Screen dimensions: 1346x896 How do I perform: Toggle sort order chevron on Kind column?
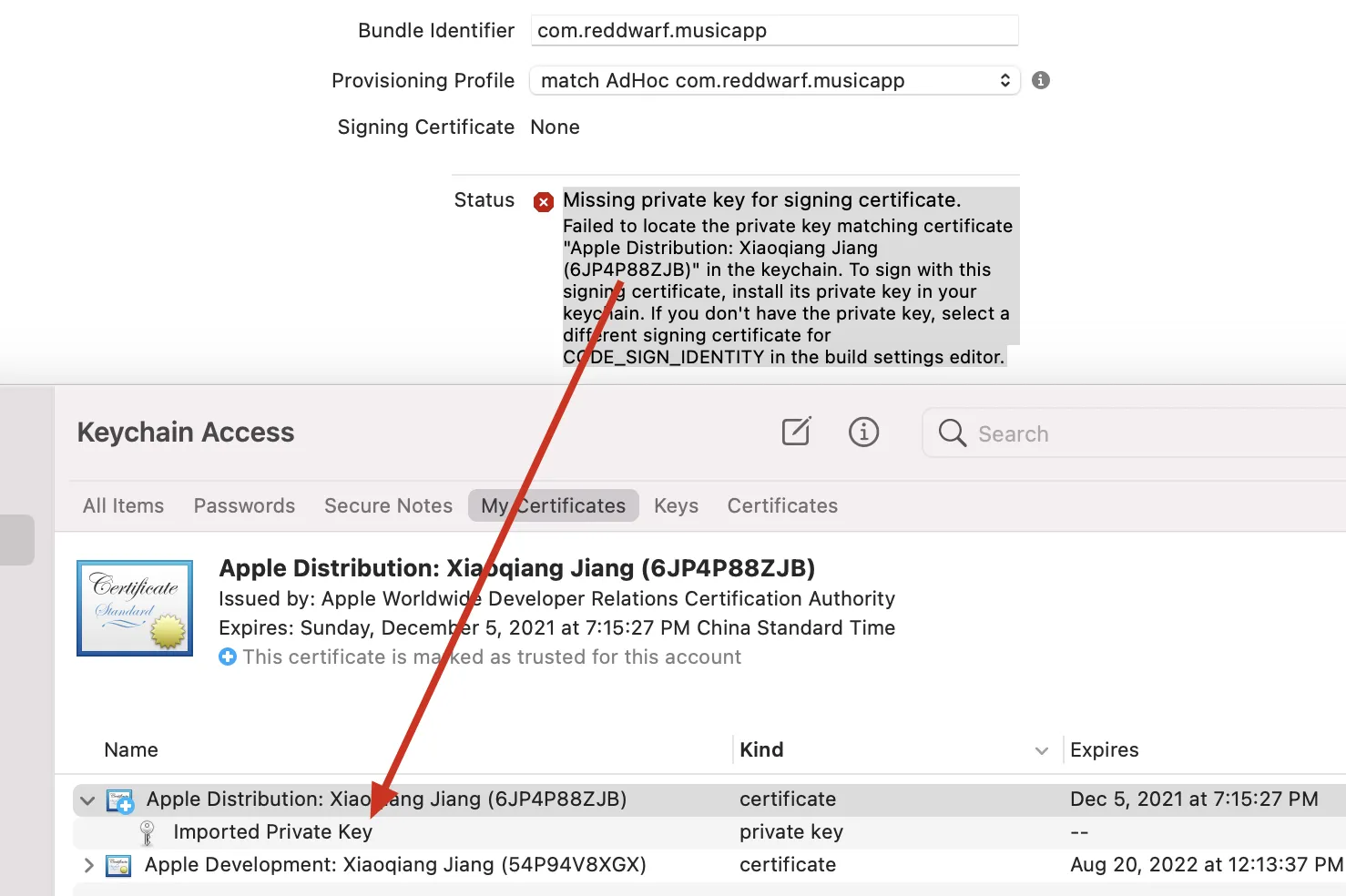point(1042,750)
